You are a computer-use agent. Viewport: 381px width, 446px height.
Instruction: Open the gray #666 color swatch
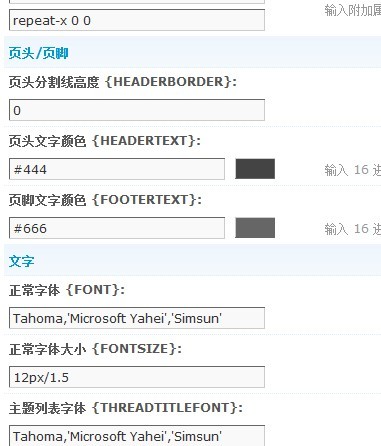pyautogui.click(x=255, y=228)
